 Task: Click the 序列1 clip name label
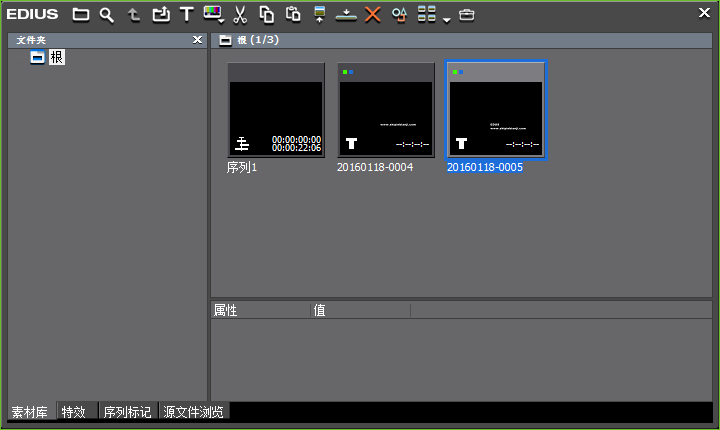[242, 168]
